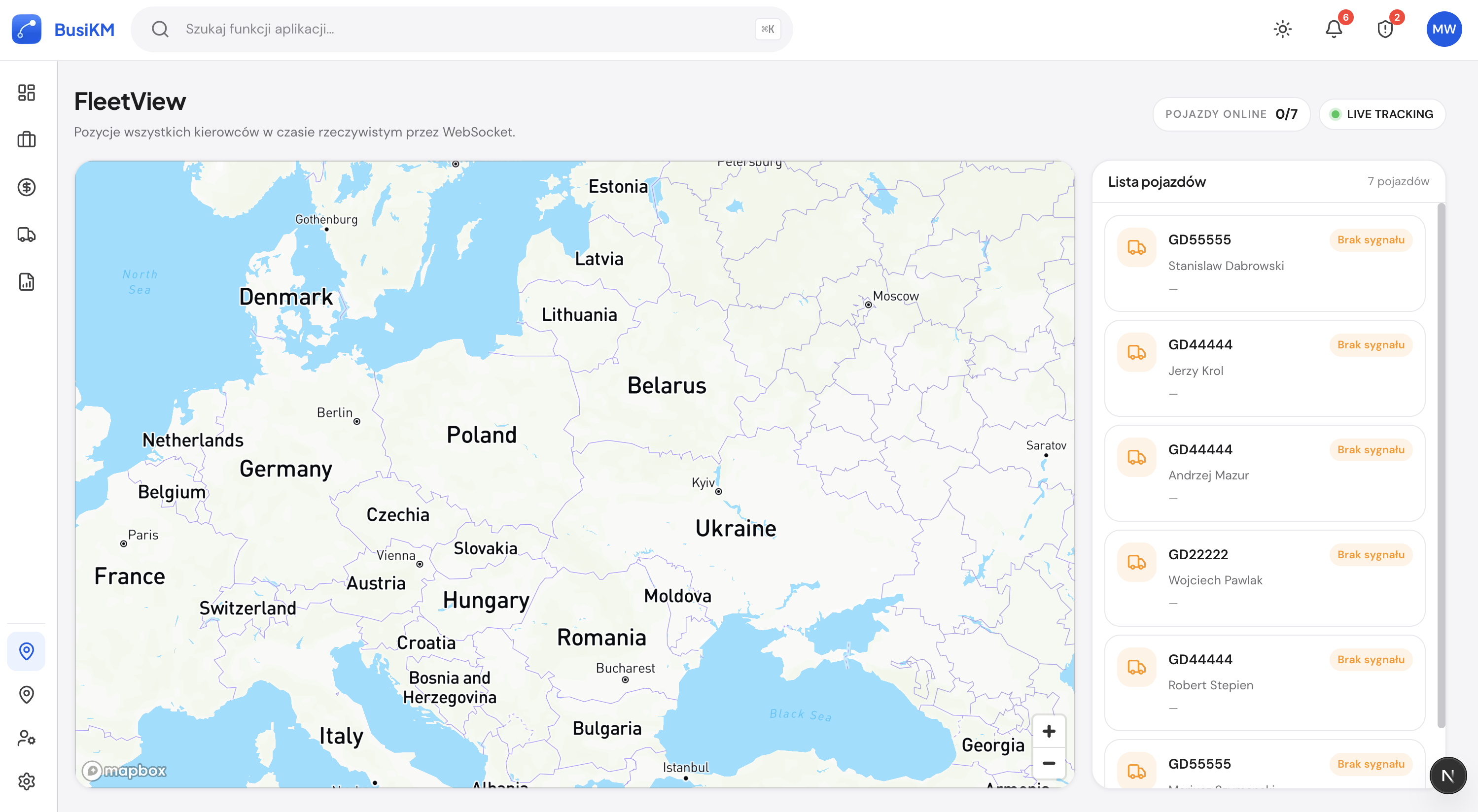Click the ⌘K shortcut badge

(768, 29)
